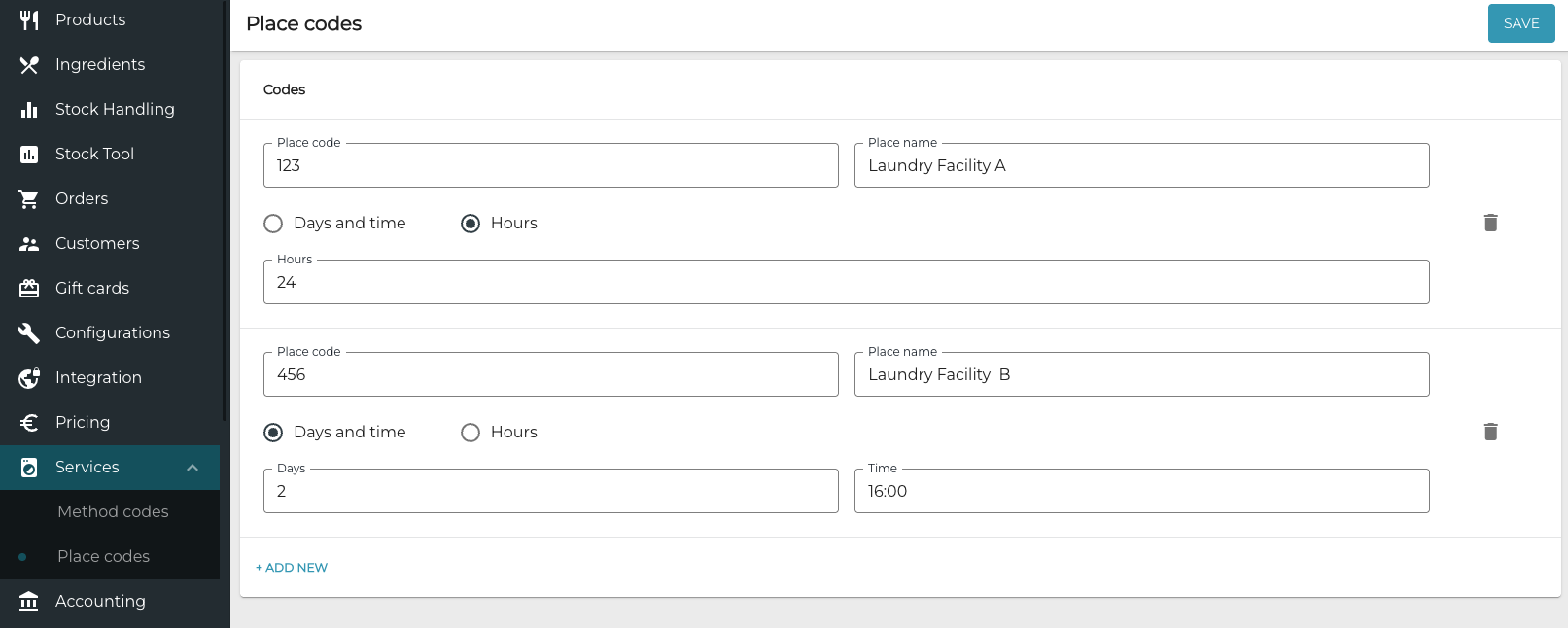The width and height of the screenshot is (1568, 628).
Task: Select Days and time for code 456
Action: 274,433
